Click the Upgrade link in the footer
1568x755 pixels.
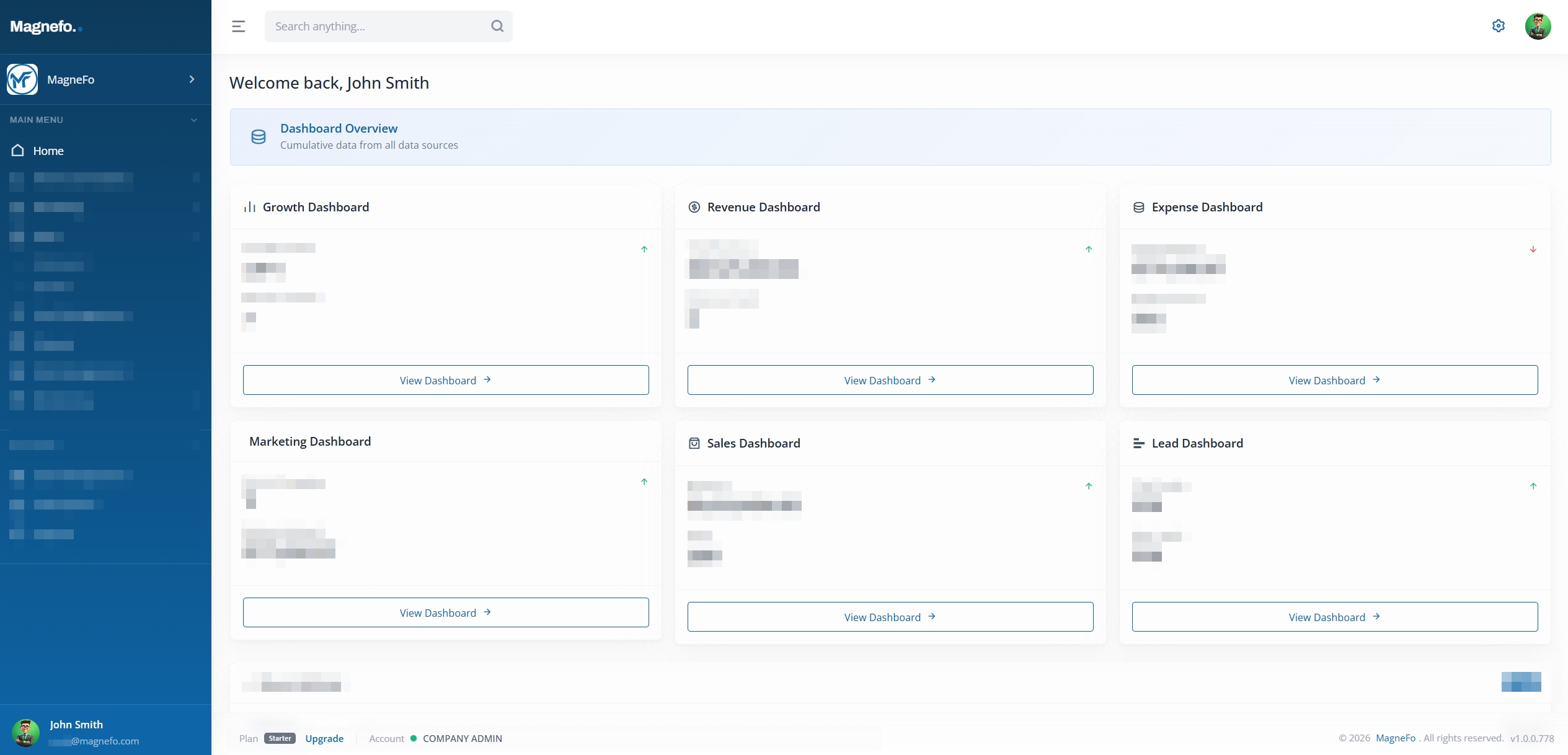coord(324,738)
